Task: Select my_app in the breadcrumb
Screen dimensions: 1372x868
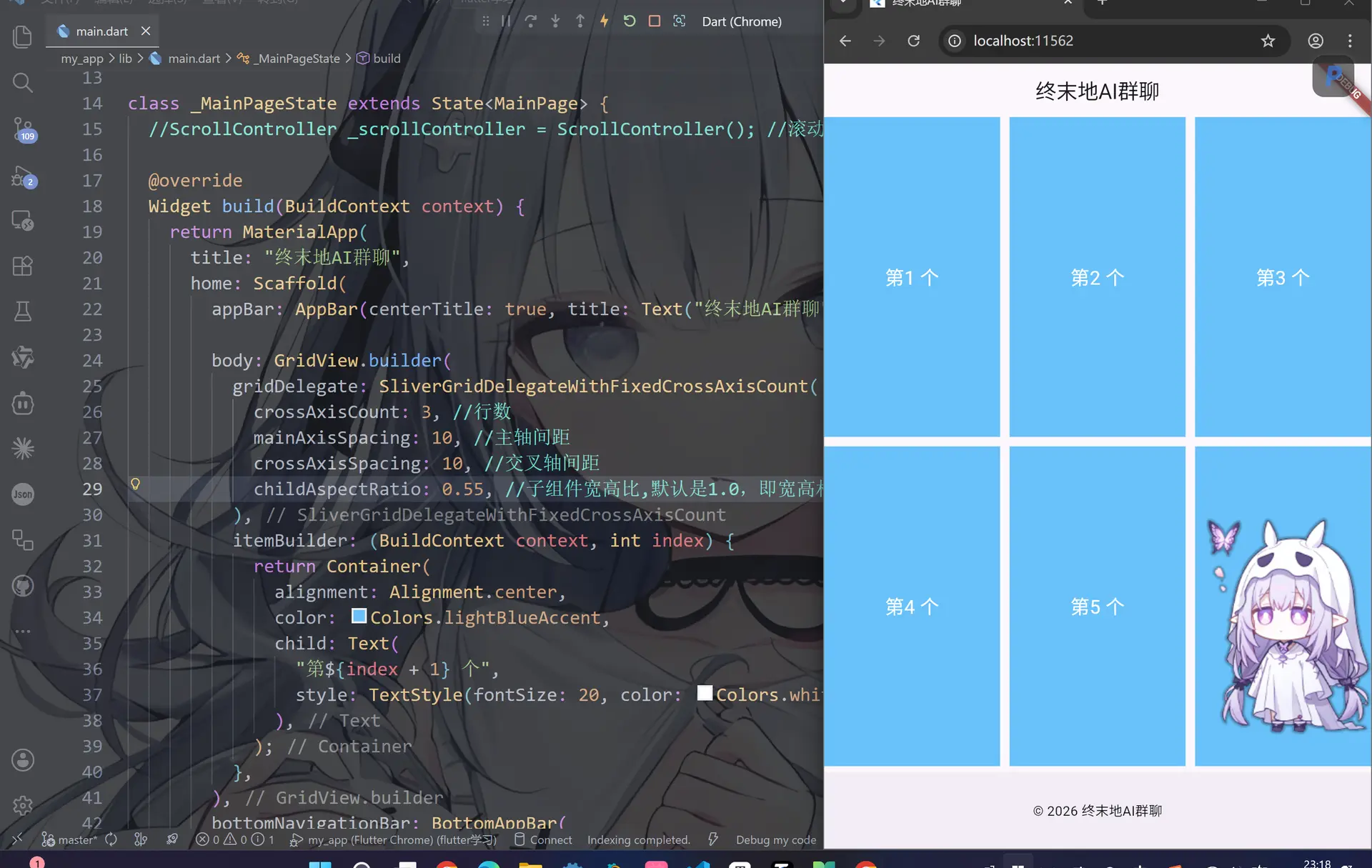Action: [82, 59]
